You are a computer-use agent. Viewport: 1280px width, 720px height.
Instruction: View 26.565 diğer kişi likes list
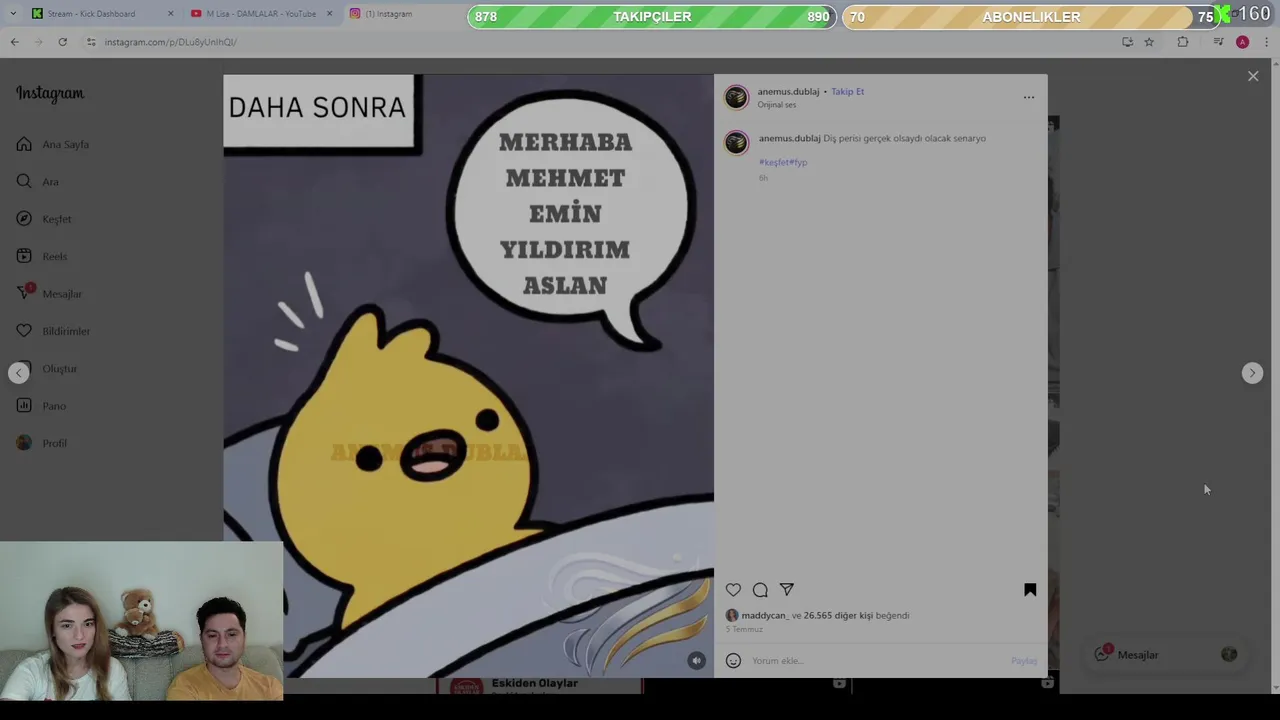[838, 615]
